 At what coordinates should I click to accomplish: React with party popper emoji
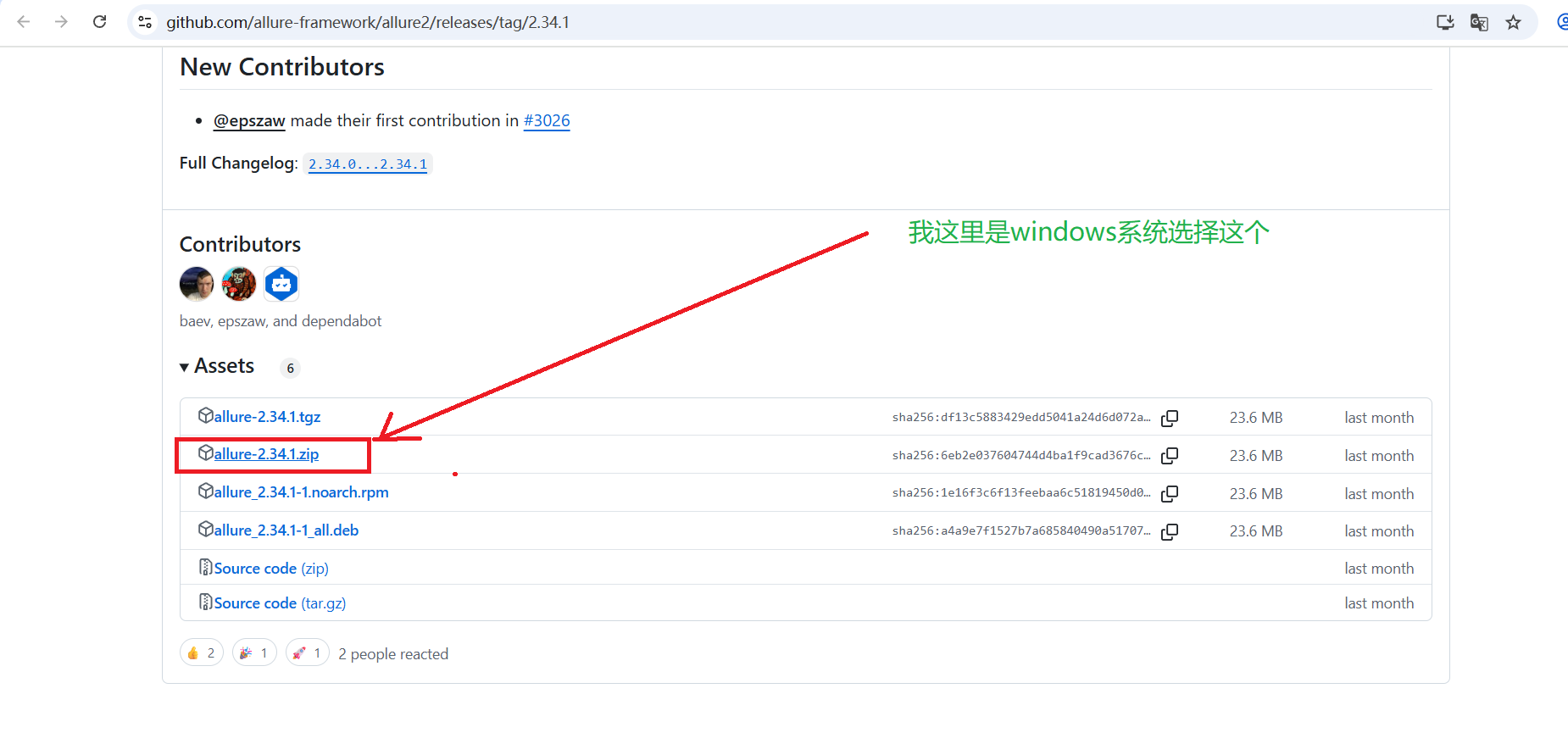click(x=254, y=652)
